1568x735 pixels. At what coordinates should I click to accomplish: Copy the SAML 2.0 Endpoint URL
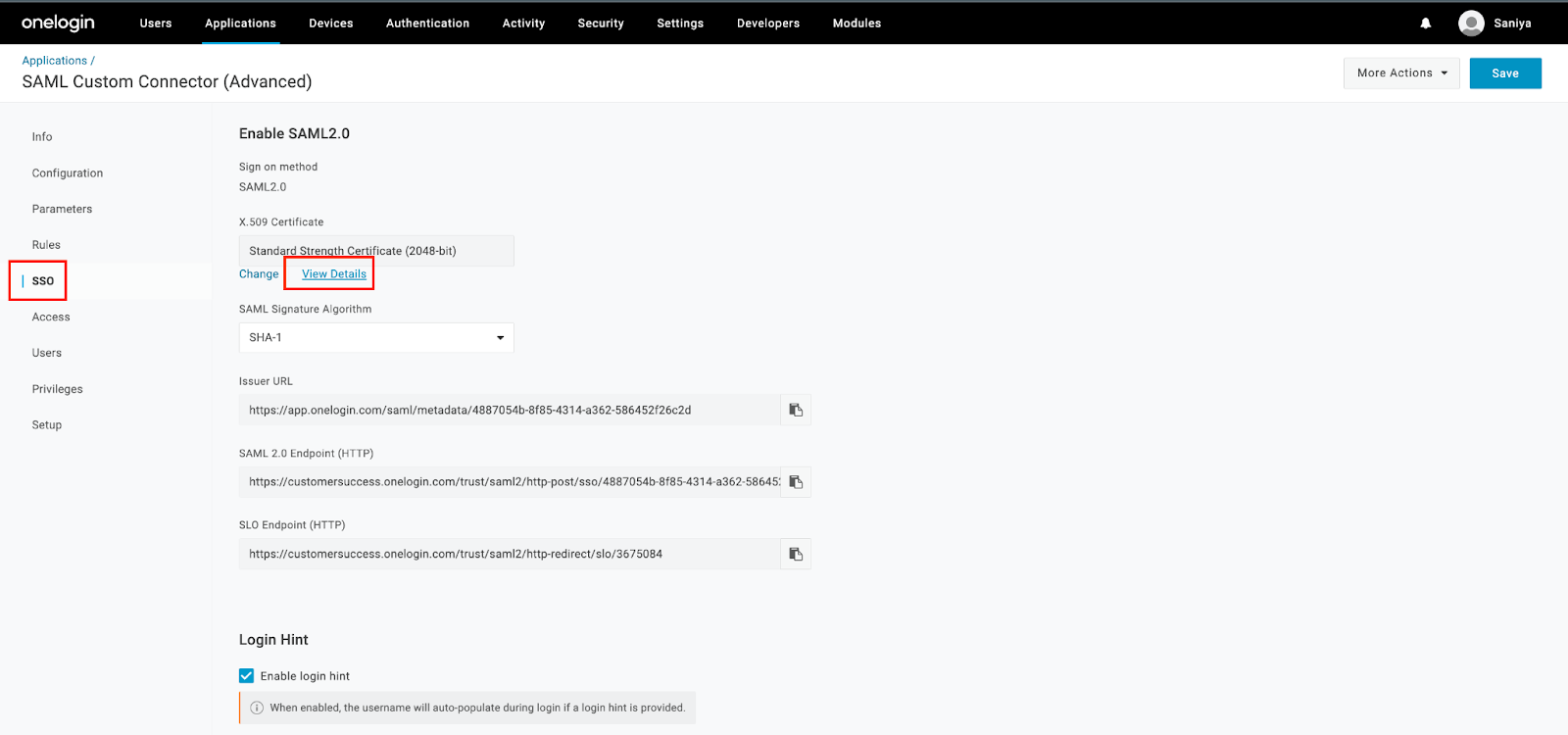click(x=796, y=482)
